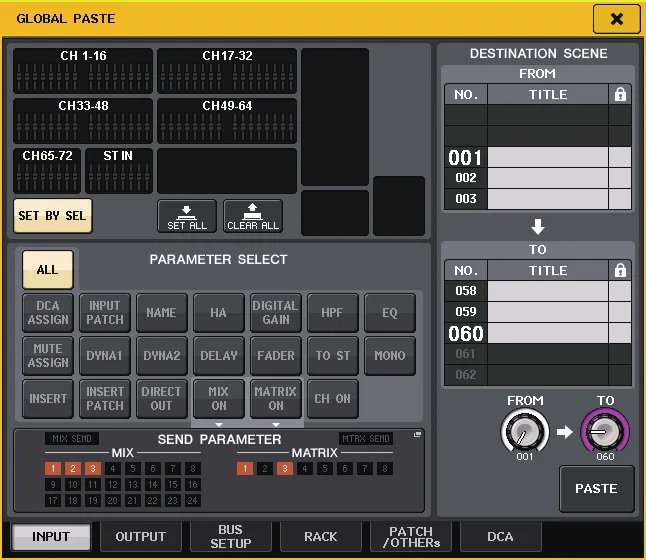This screenshot has width=646, height=560.
Task: Toggle MATRIX send 1
Action: click(x=245, y=469)
